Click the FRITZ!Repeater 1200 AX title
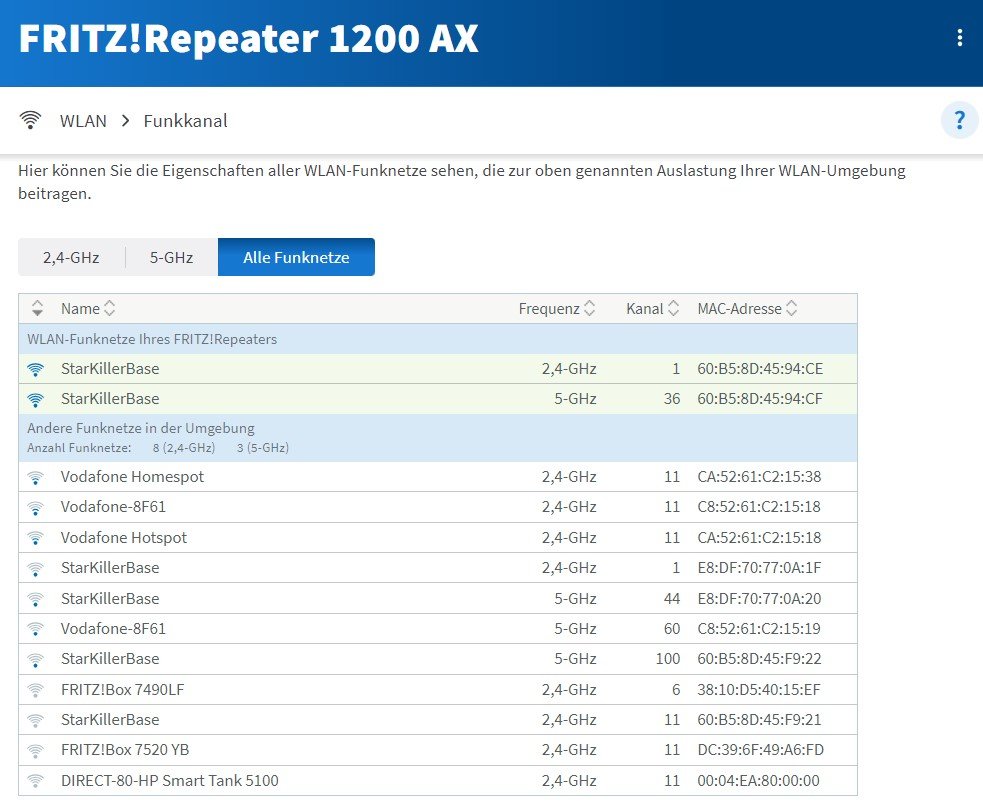The height and width of the screenshot is (807, 983). (x=248, y=38)
